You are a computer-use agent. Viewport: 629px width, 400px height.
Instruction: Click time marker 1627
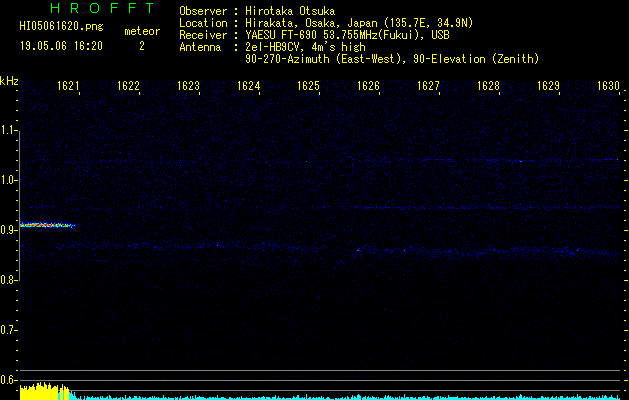[x=428, y=86]
